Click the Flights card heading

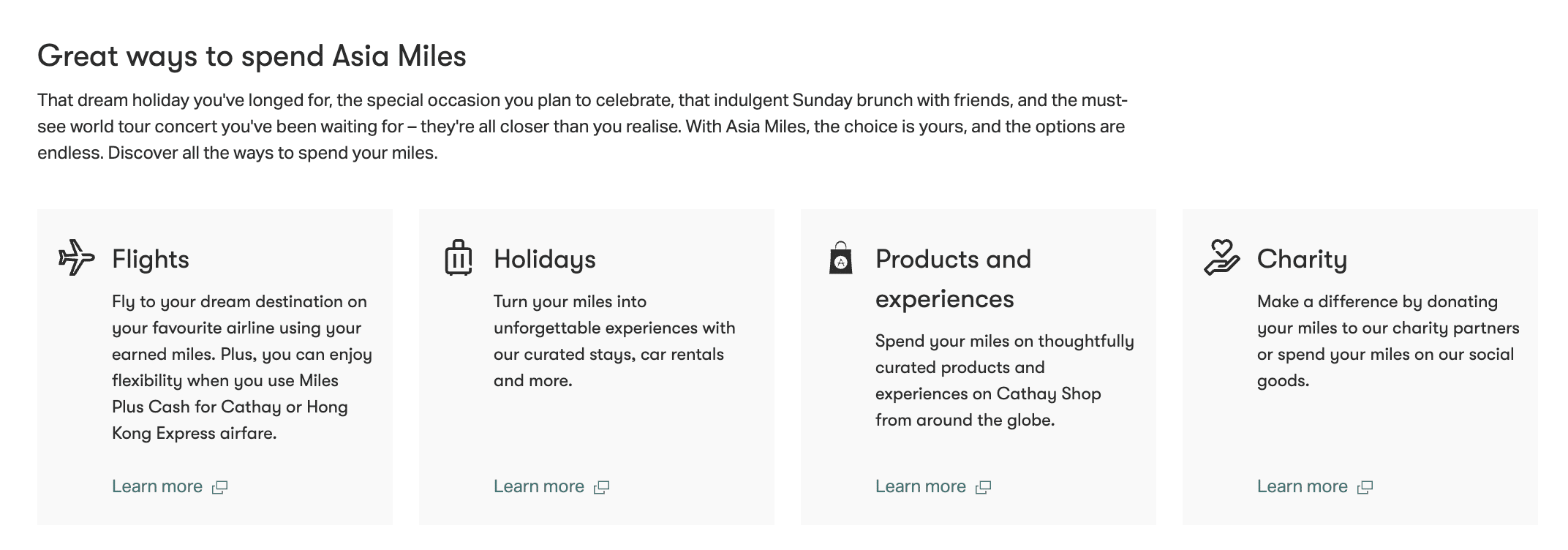tap(151, 260)
